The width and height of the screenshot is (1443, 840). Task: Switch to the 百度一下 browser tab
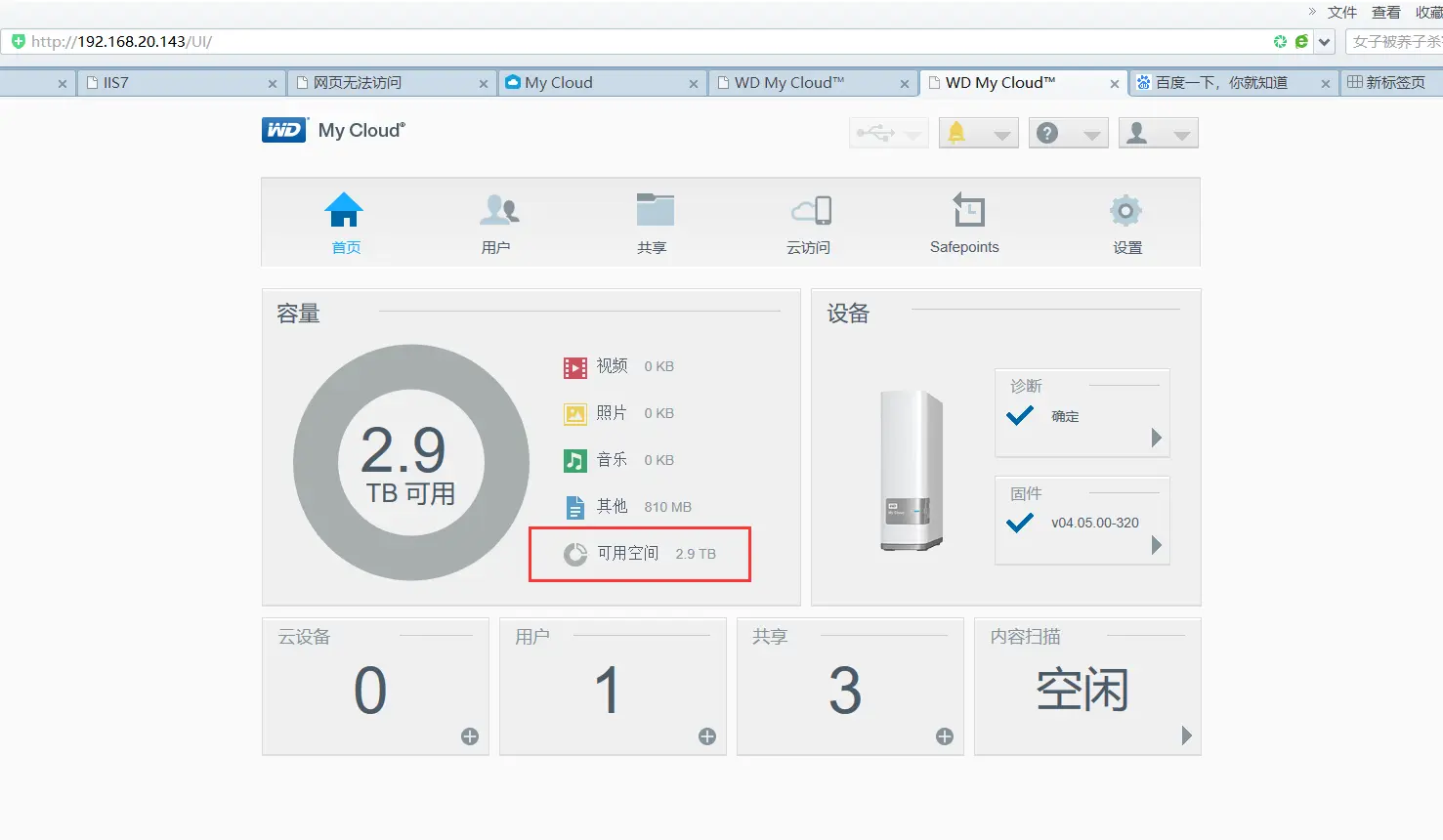[x=1234, y=83]
